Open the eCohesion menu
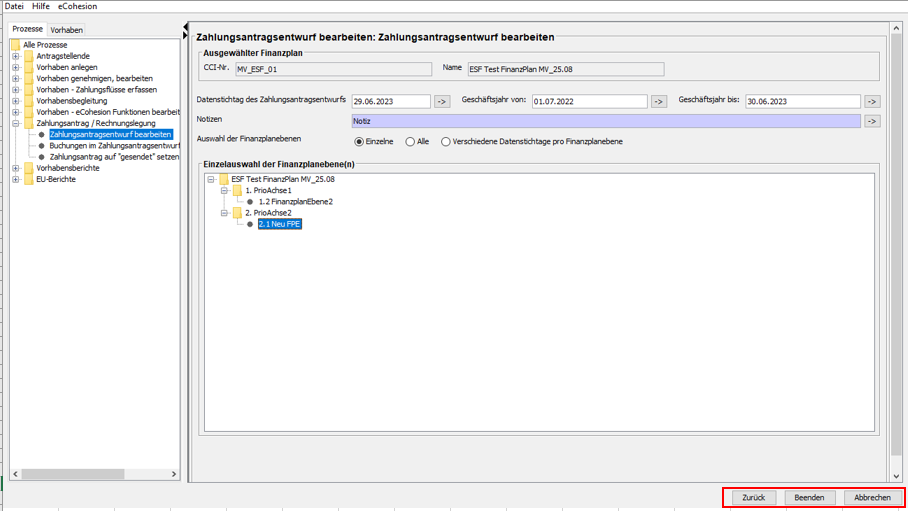The width and height of the screenshot is (908, 511). [77, 6]
